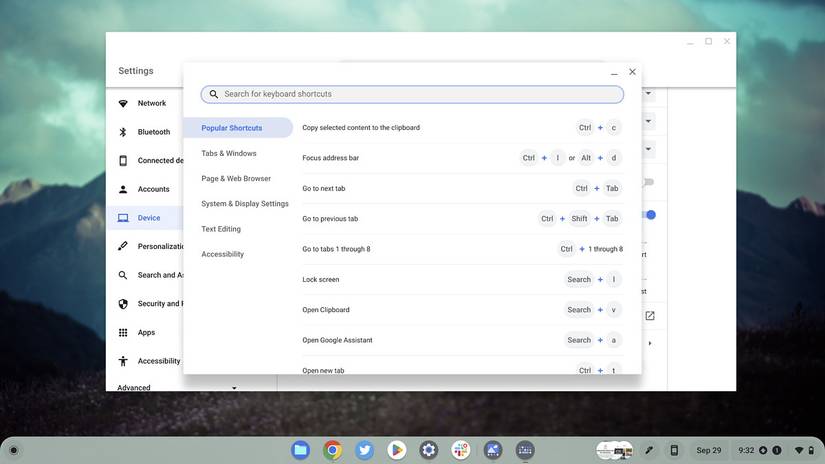Click 'Go to tabs 1 through 8' row
Viewport: 825px width, 464px height.
click(462, 249)
